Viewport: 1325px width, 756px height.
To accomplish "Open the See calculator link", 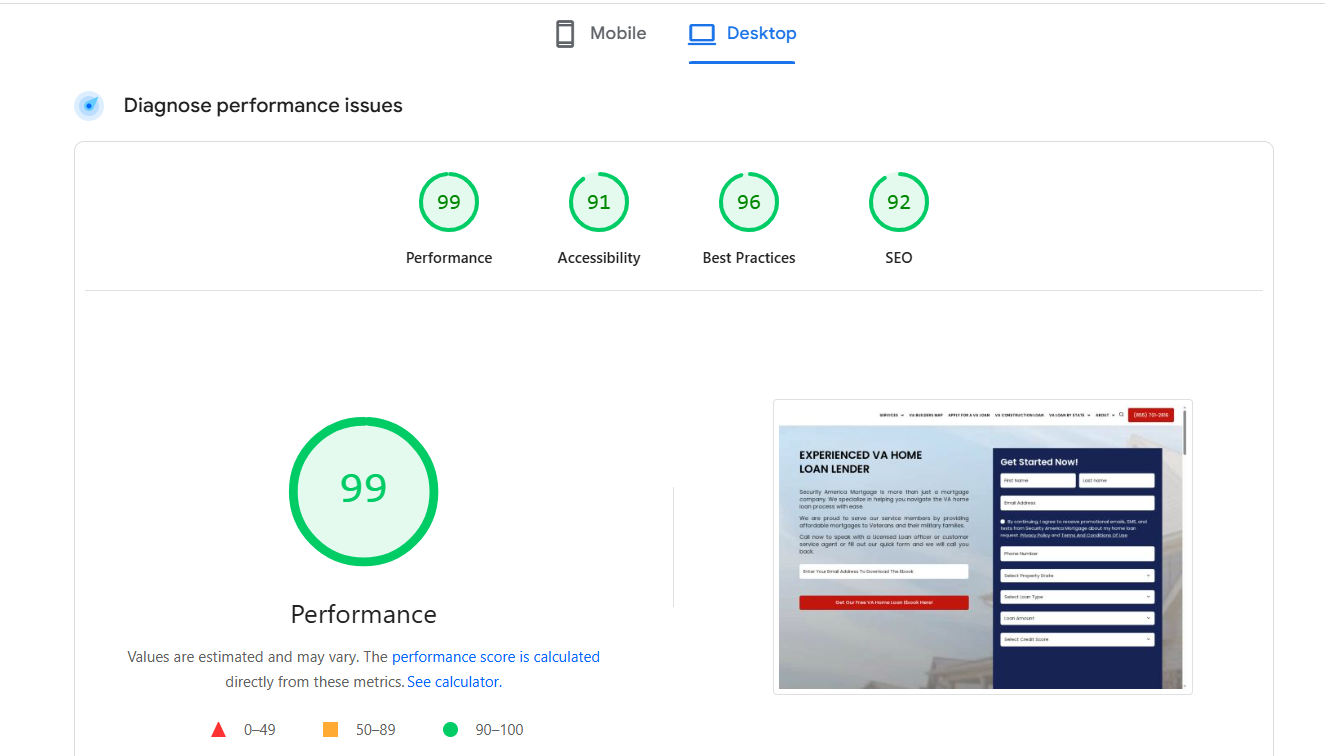I will coord(452,681).
